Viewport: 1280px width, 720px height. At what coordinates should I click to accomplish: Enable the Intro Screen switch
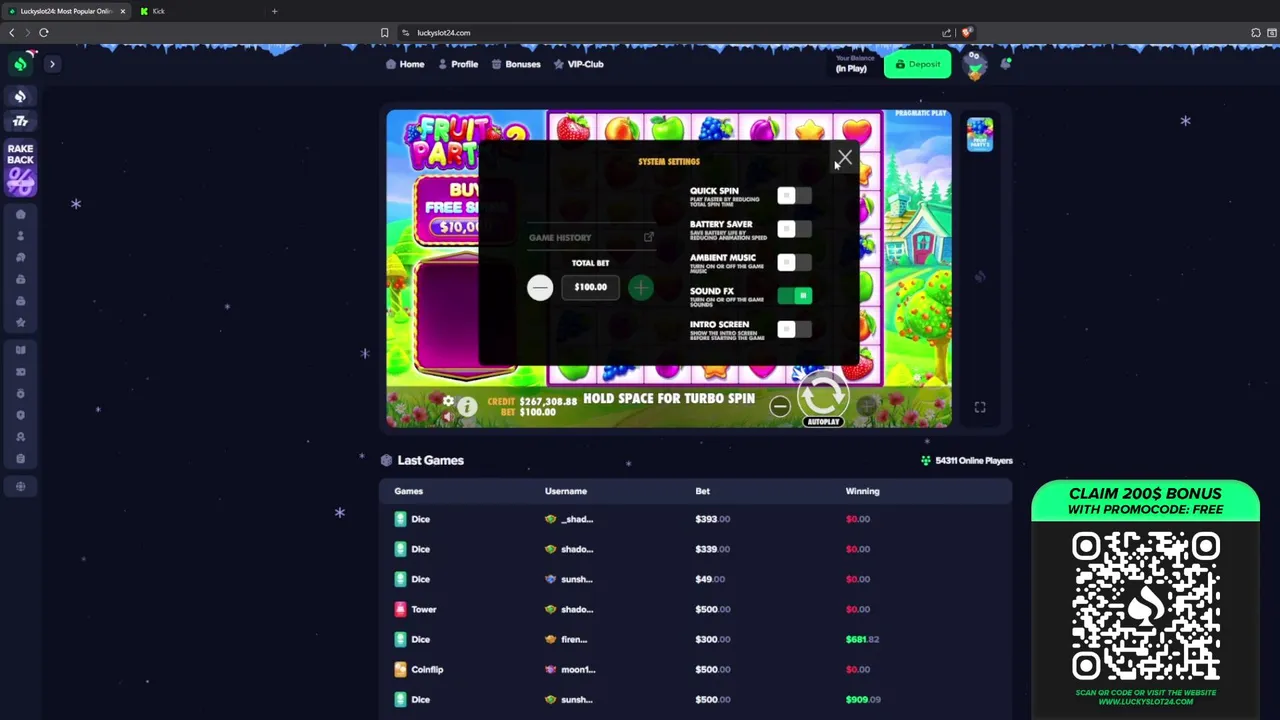coord(794,329)
